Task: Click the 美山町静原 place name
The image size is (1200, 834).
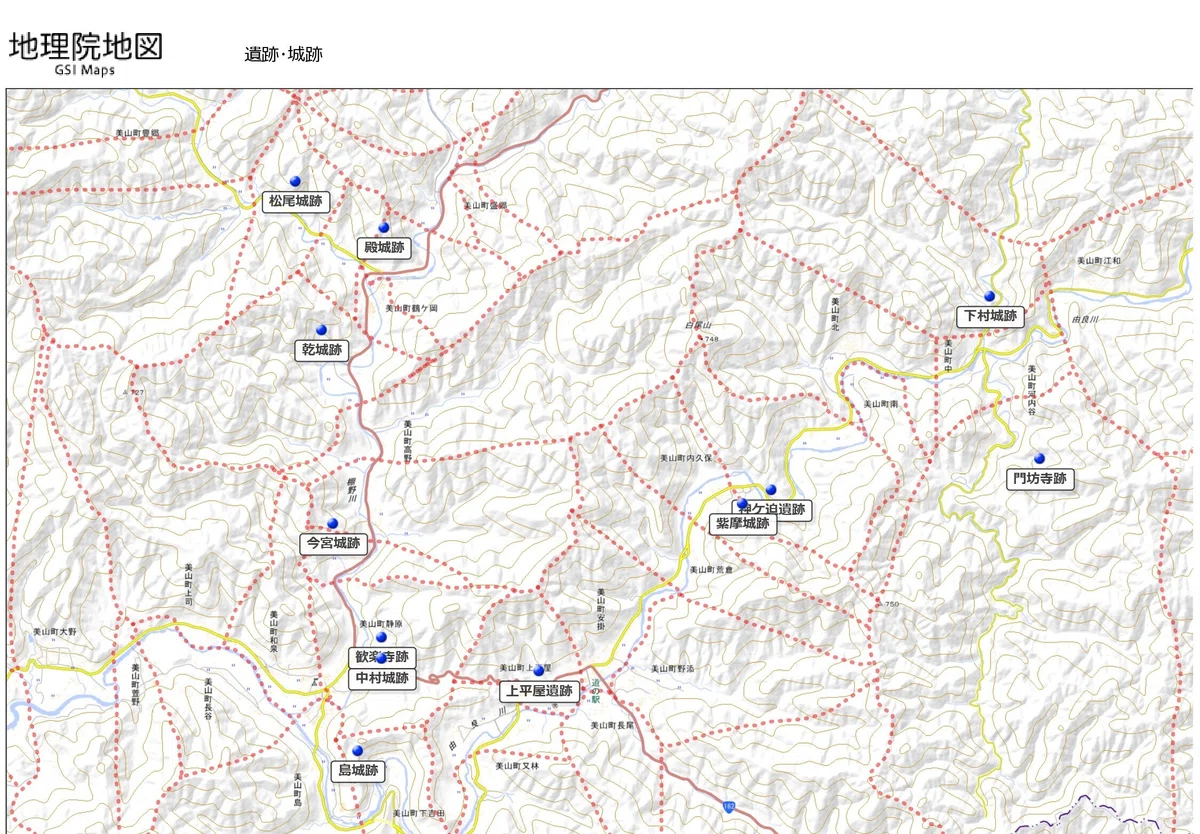Action: tap(382, 623)
